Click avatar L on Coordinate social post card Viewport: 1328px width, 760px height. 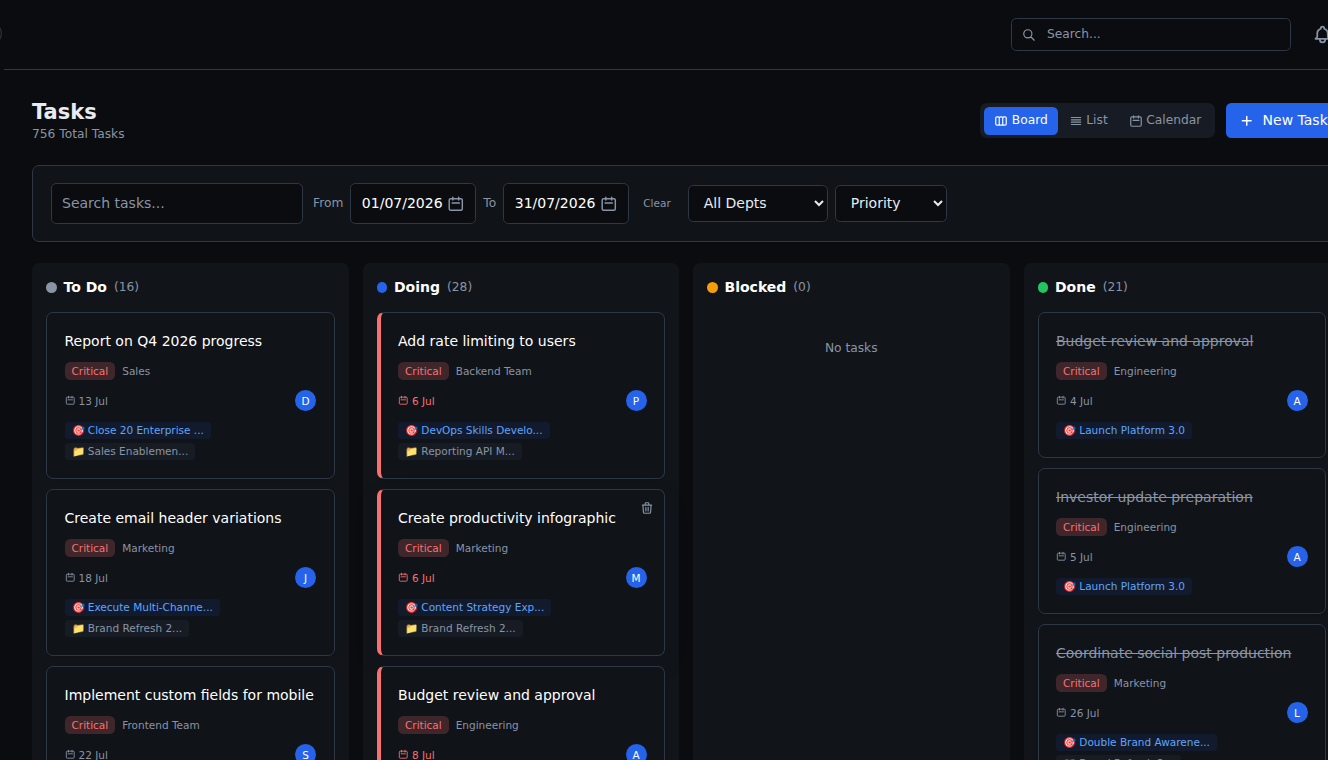[x=1298, y=713]
